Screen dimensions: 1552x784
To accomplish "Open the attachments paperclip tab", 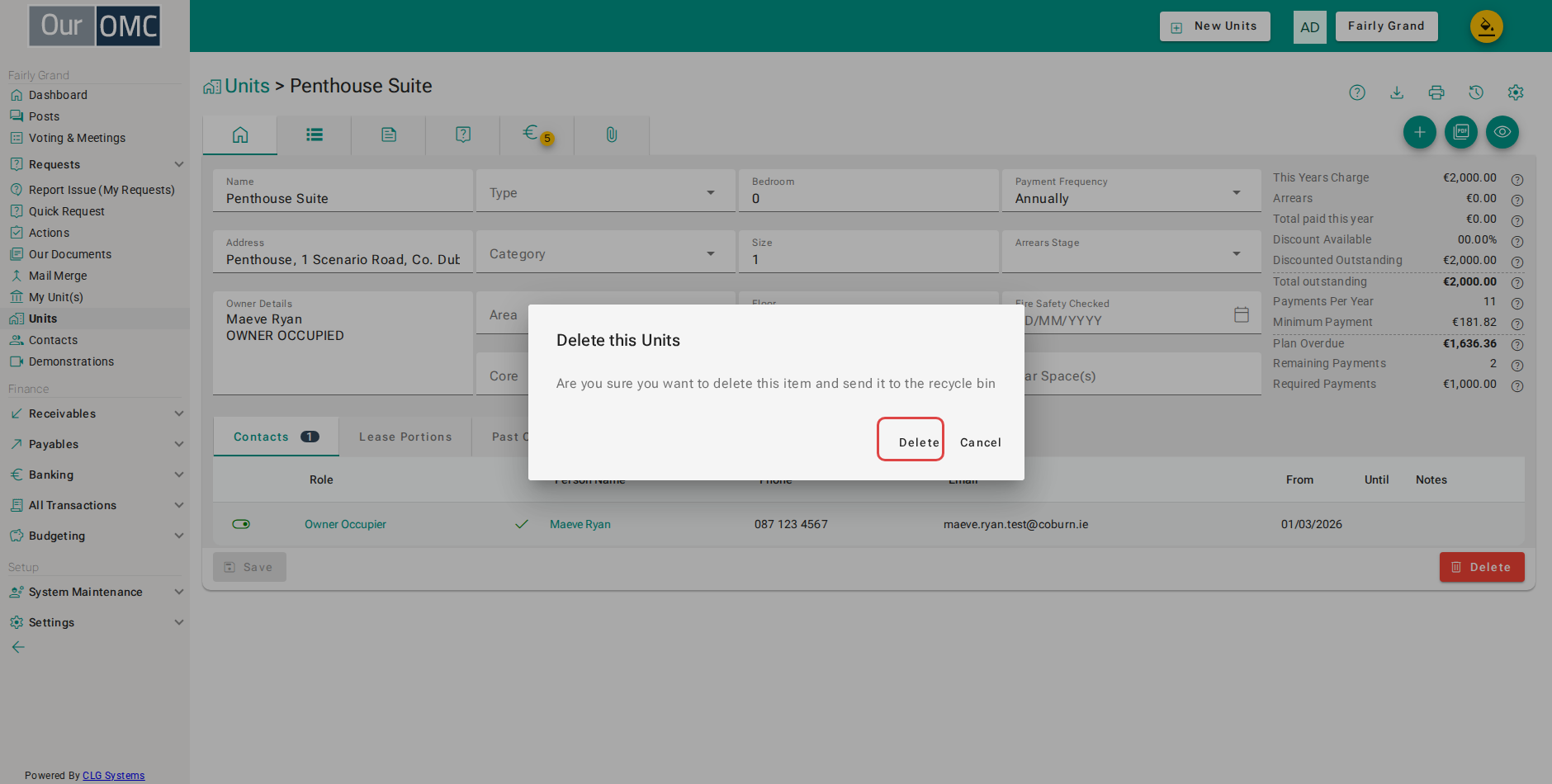I will click(x=612, y=135).
